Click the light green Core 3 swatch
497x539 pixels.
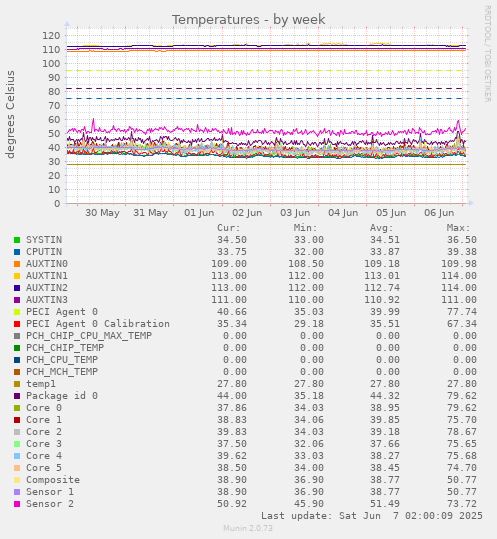point(17,444)
